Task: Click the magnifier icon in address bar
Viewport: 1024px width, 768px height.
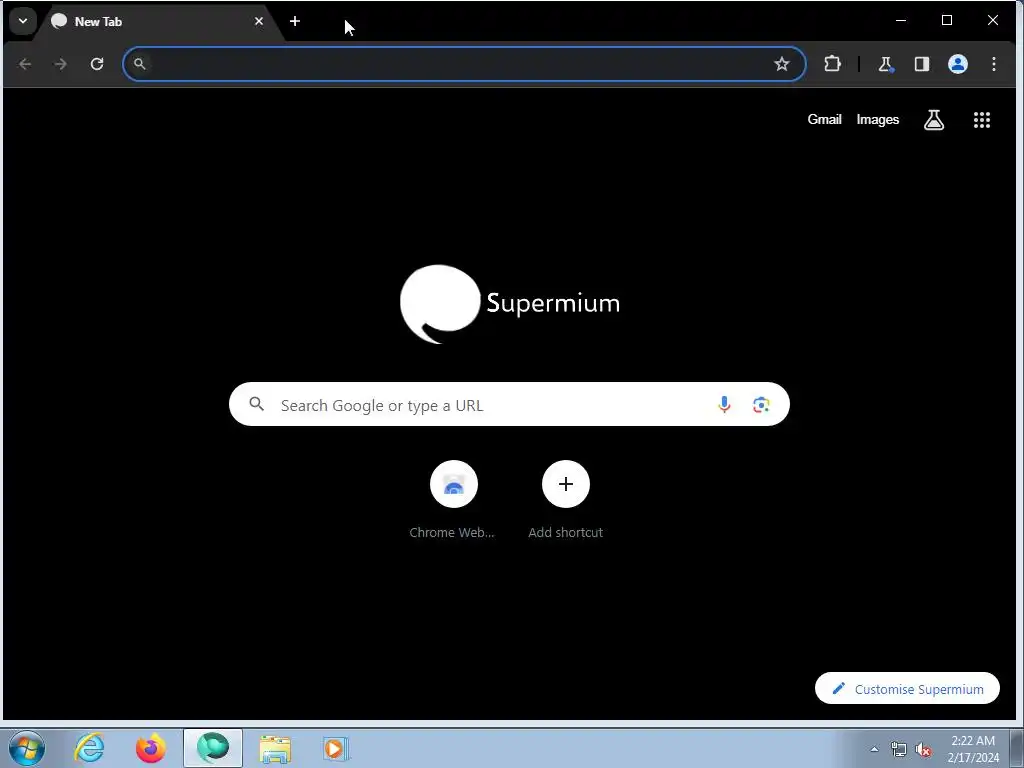Action: (139, 64)
